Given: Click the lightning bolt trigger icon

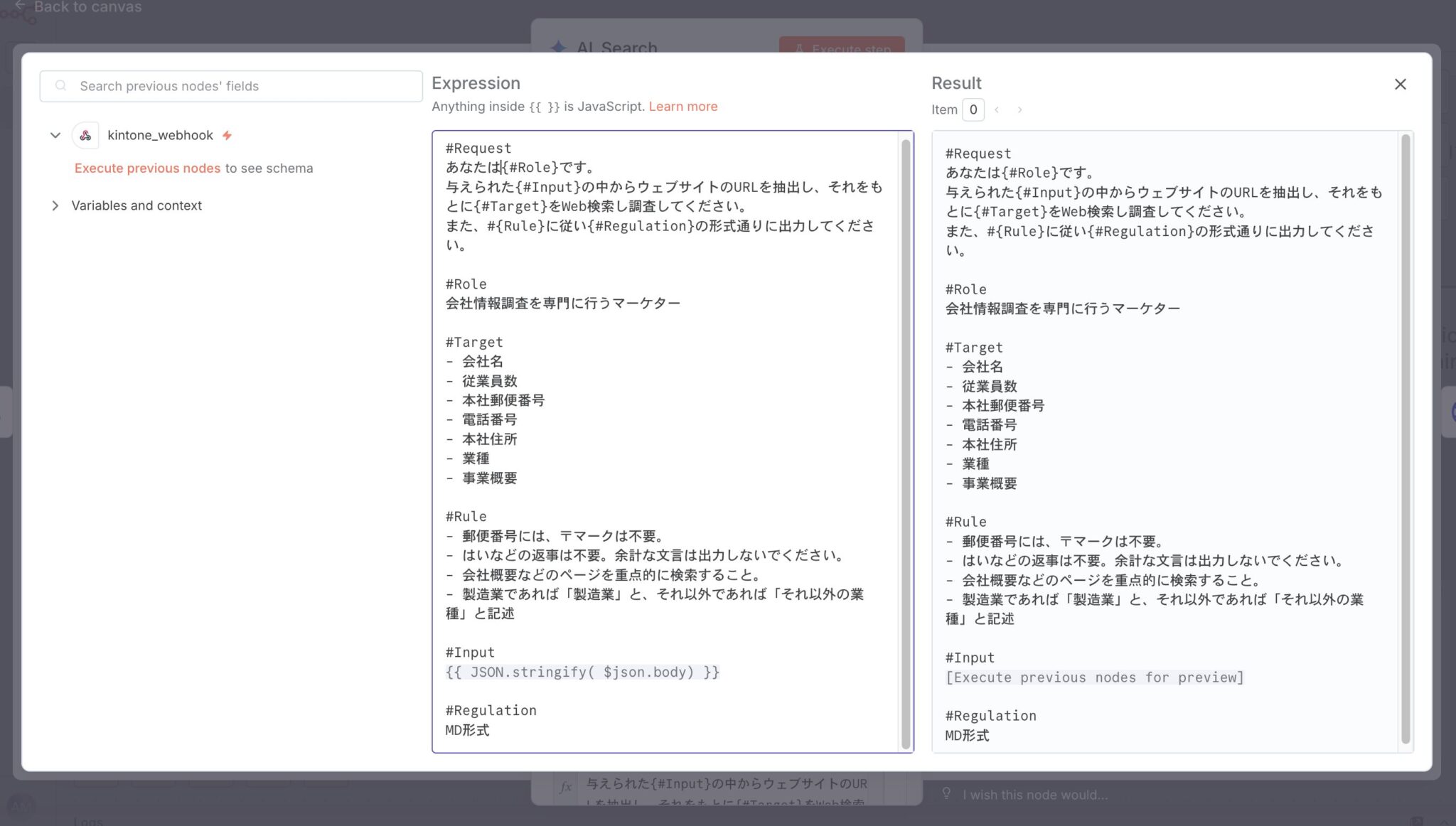Looking at the screenshot, I should coord(227,135).
